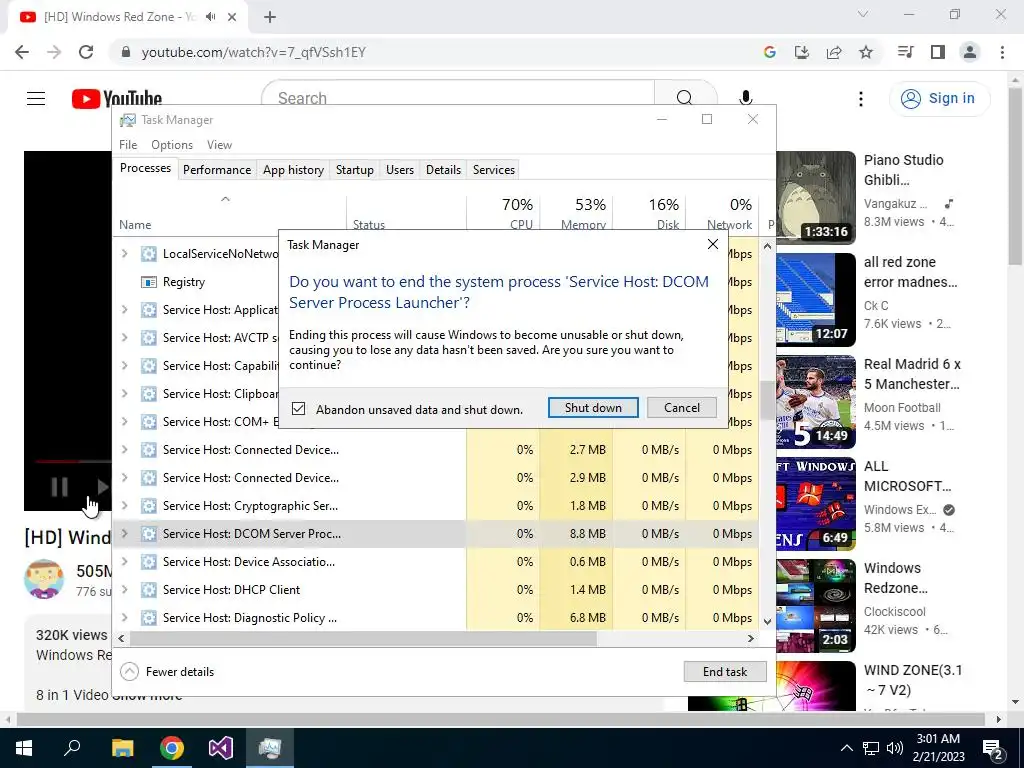1024x768 pixels.
Task: Expand the LocalServiceNoNetwork process group
Action: click(x=124, y=253)
